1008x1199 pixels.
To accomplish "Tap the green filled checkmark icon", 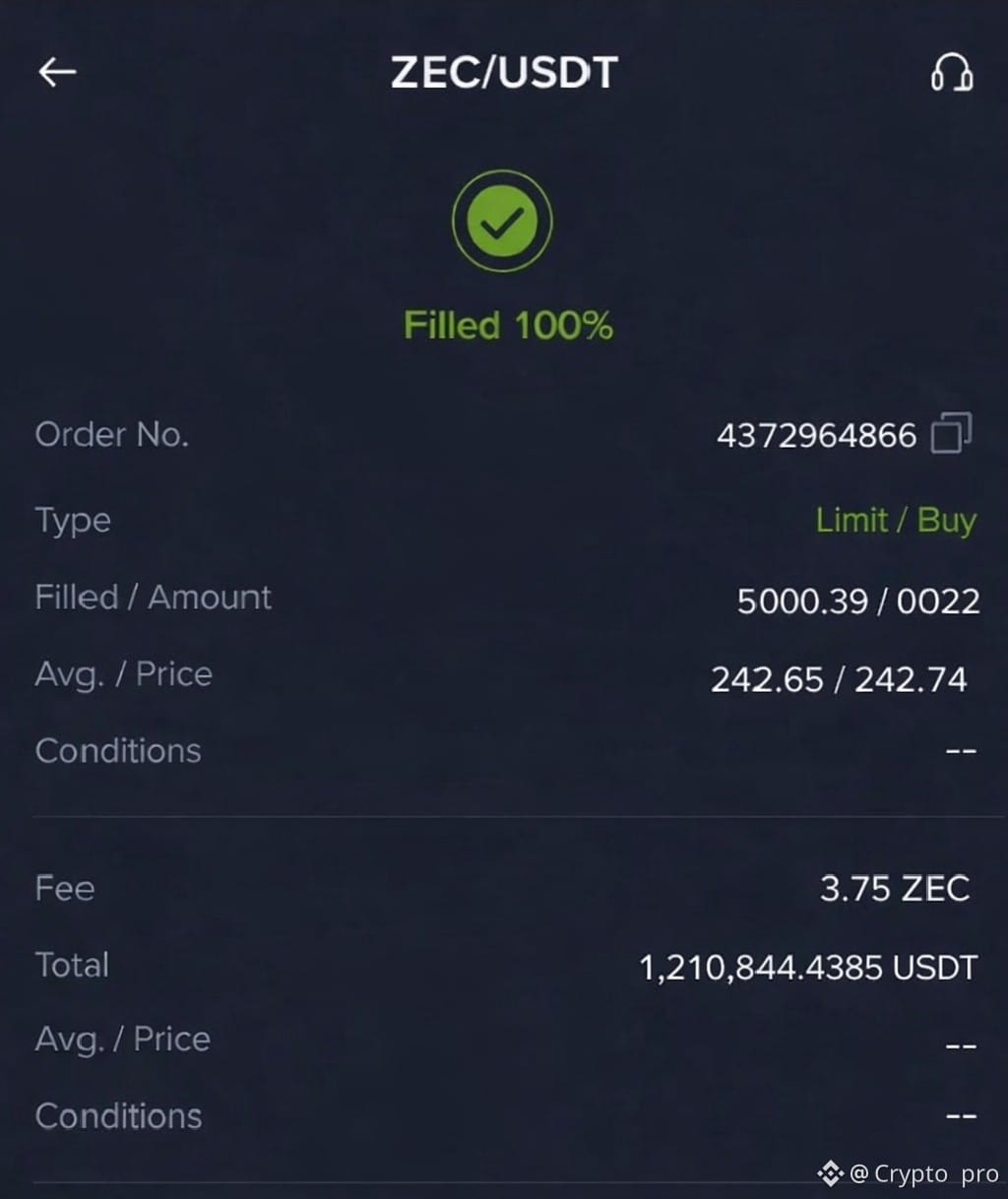I will (x=502, y=221).
